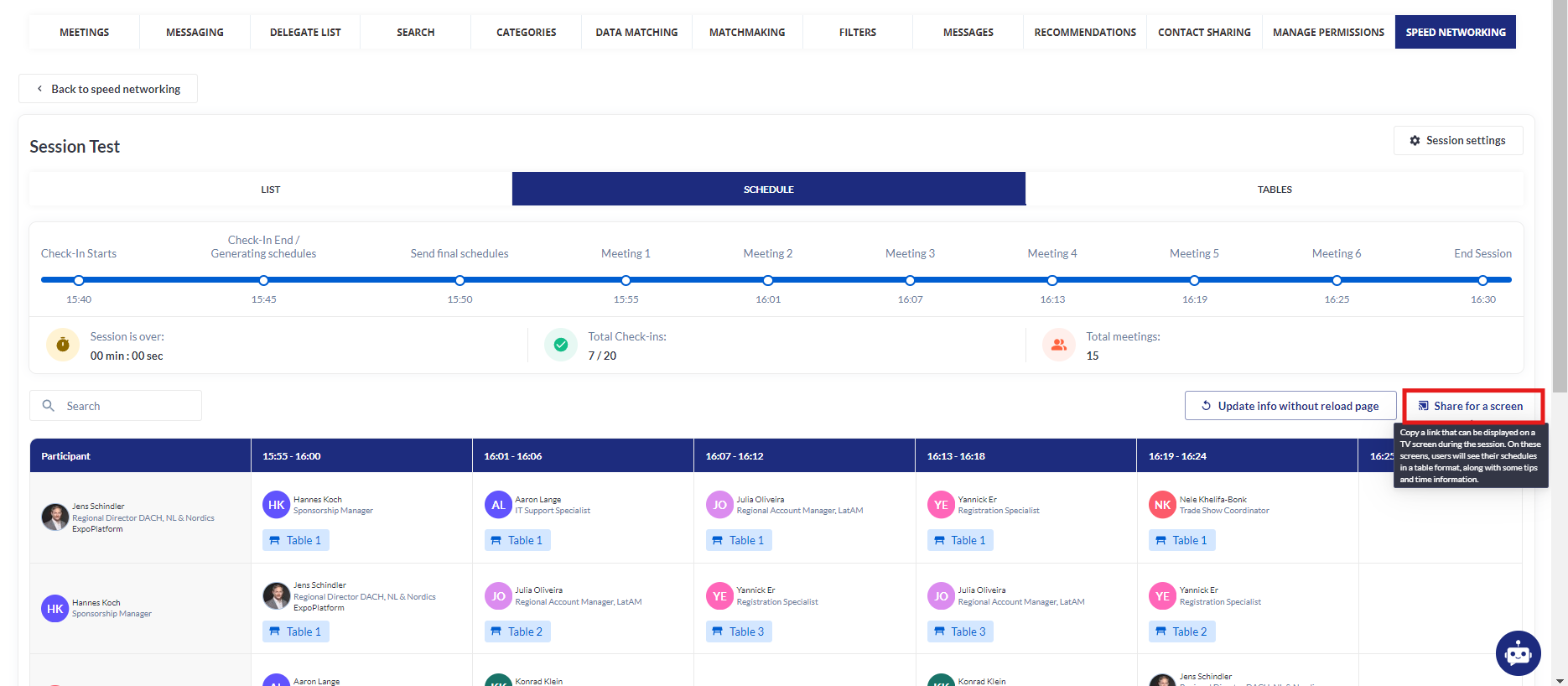Screen dimensions: 1568x686
Task: Open the Matchmaking menu tab
Action: coord(746,33)
